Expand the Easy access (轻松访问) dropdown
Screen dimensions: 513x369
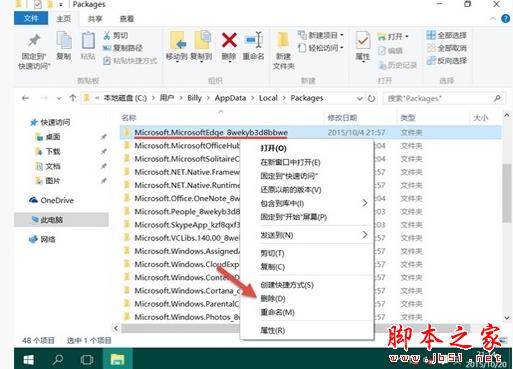point(342,48)
